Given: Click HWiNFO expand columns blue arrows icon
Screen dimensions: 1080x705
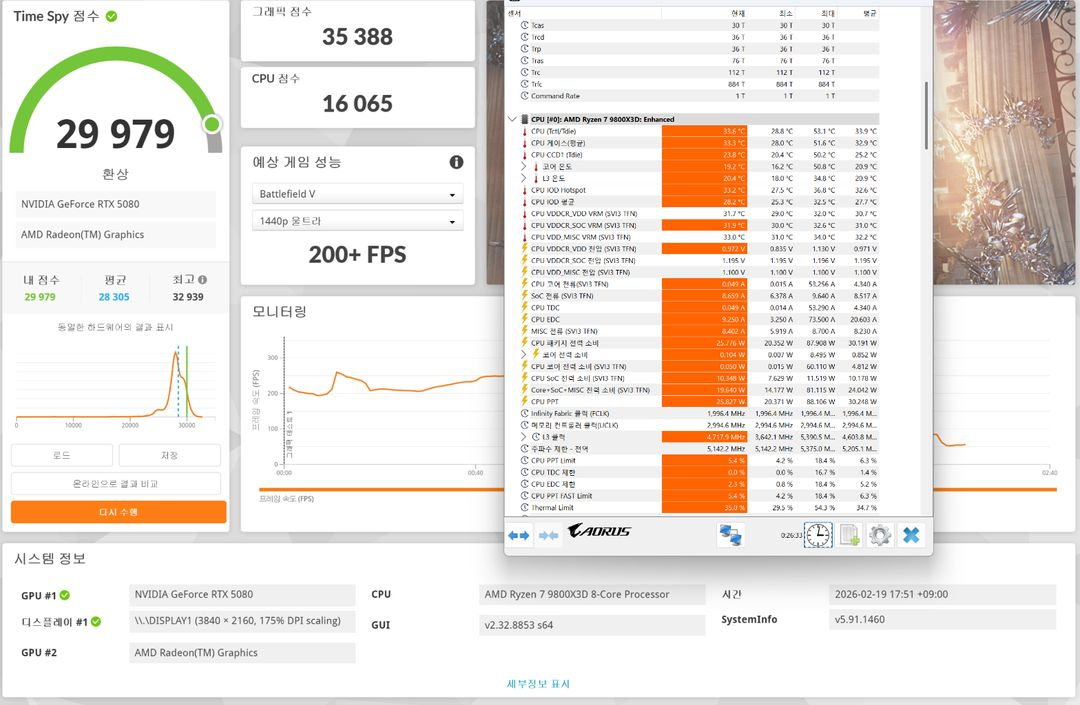Looking at the screenshot, I should pyautogui.click(x=519, y=536).
